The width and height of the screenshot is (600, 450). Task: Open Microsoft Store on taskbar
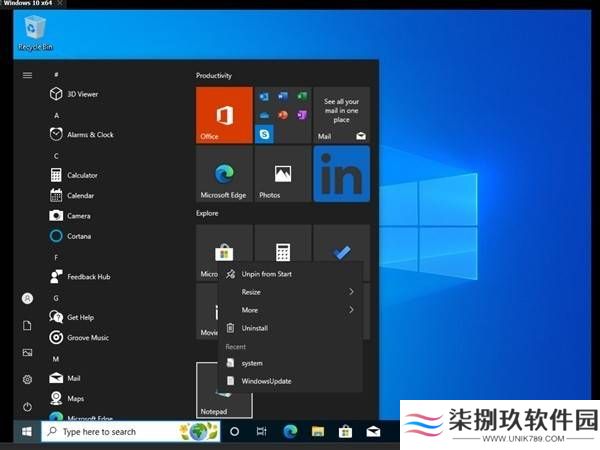(345, 432)
